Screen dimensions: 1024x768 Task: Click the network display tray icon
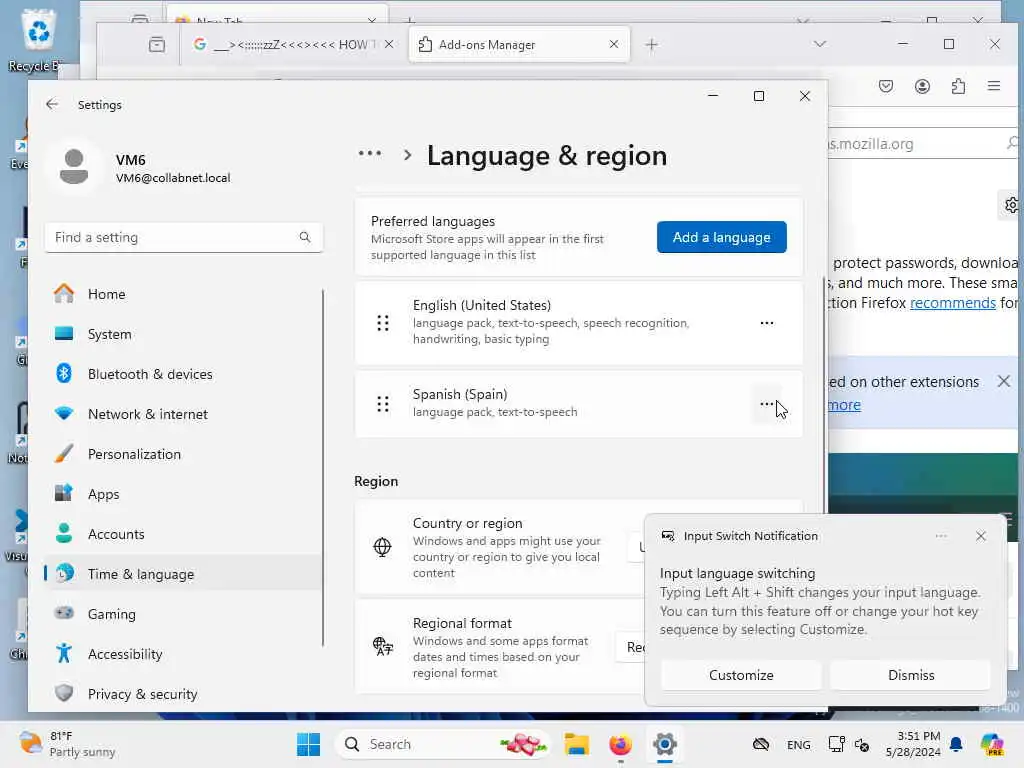point(836,744)
